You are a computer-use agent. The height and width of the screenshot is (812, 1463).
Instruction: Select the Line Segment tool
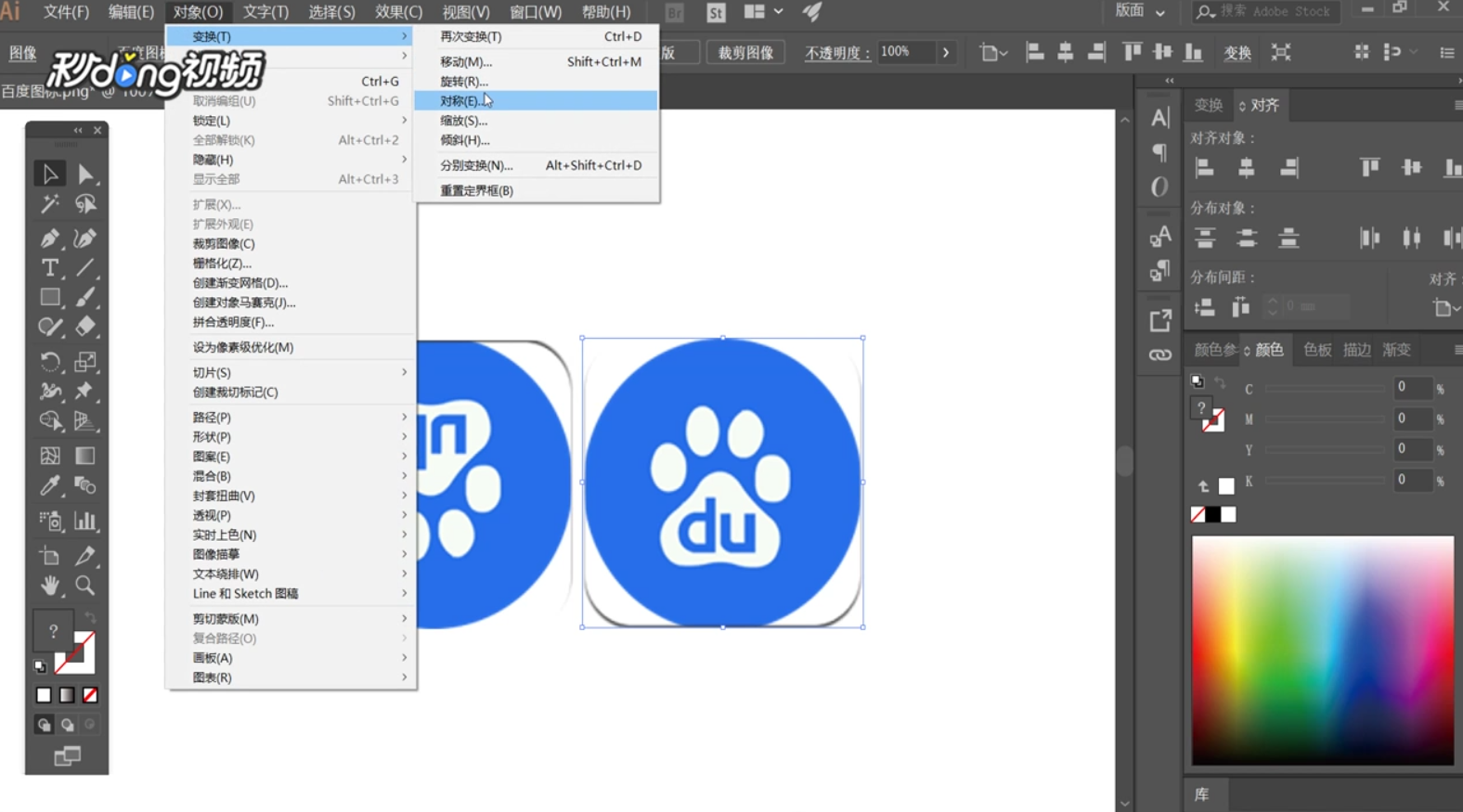[85, 268]
